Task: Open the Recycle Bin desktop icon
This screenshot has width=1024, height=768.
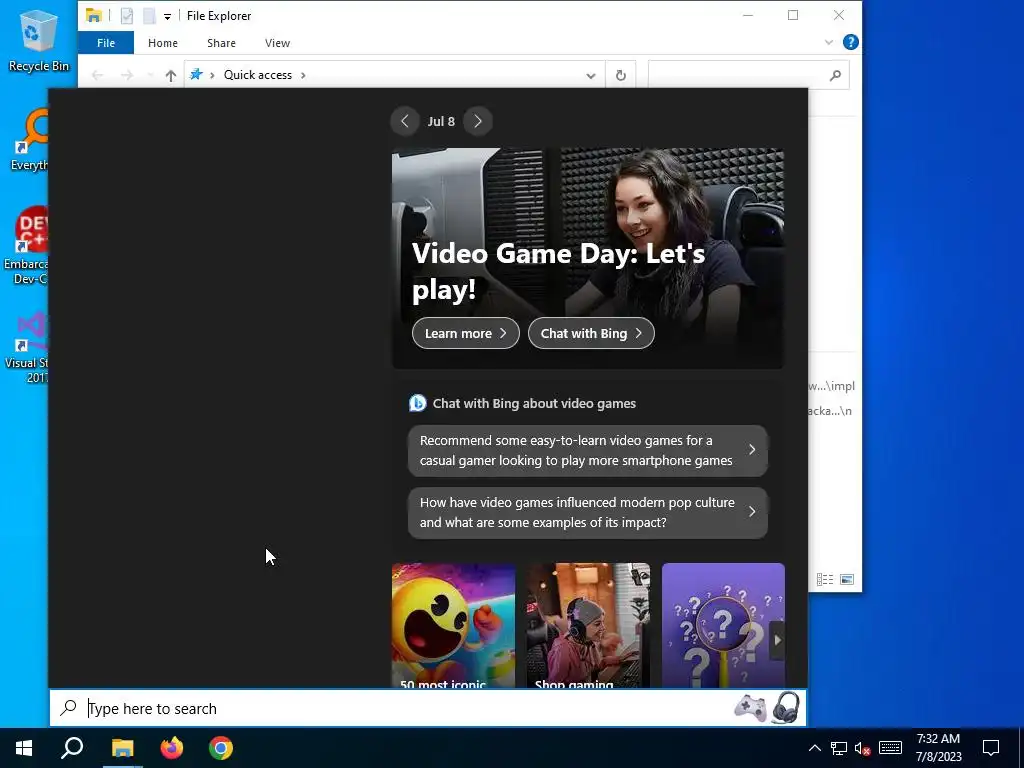Action: pos(38,40)
